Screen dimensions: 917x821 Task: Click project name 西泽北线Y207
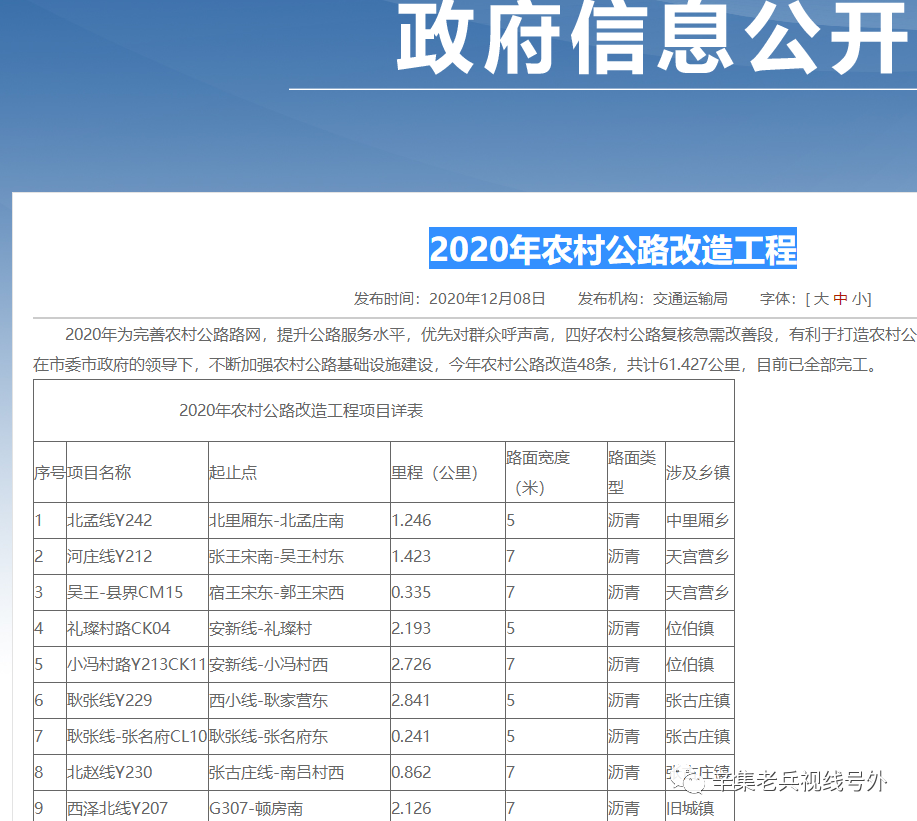117,809
